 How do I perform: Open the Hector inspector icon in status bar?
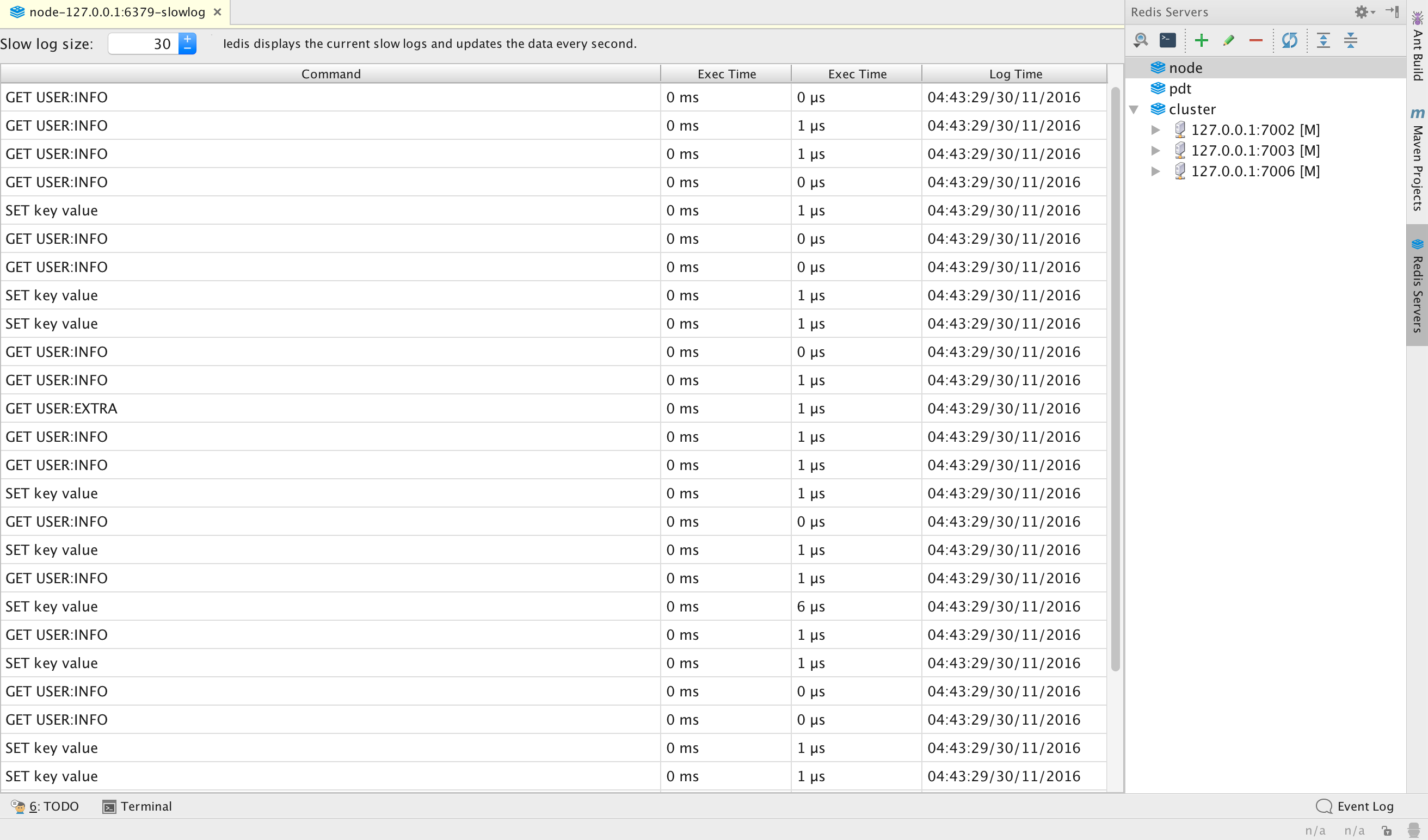click(x=1413, y=830)
